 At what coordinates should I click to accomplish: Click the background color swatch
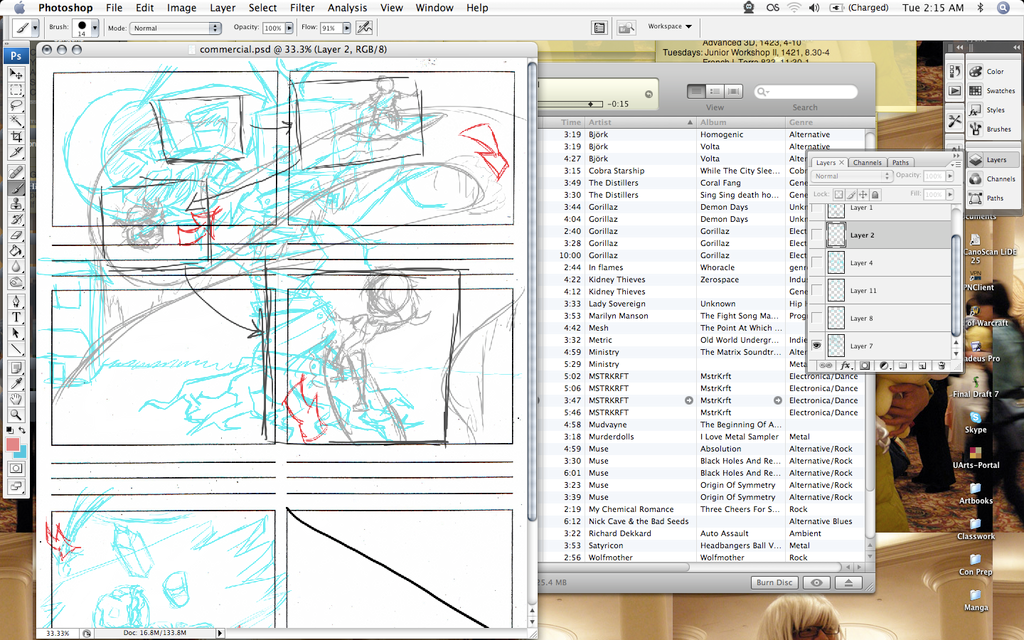point(21,451)
